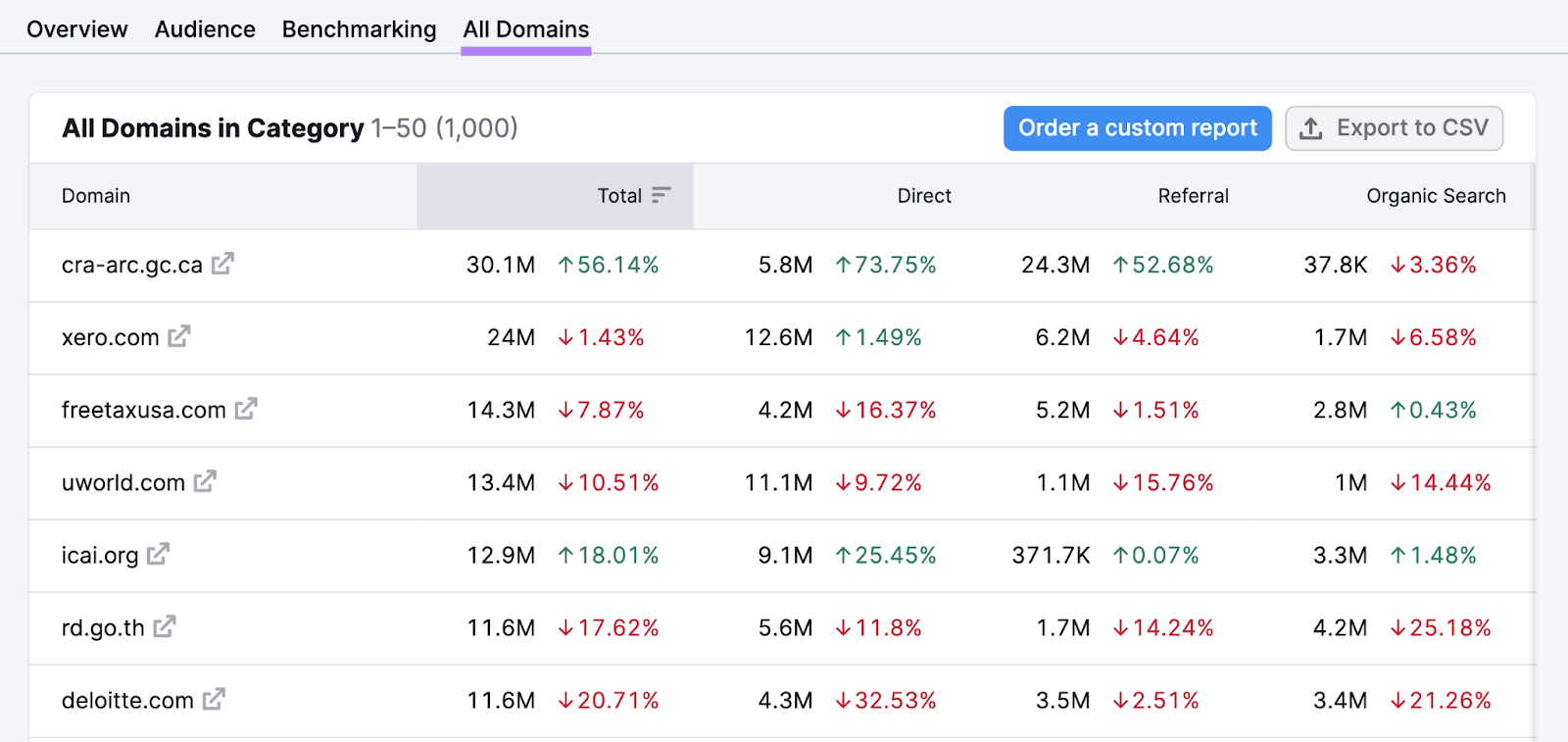Image resolution: width=1568 pixels, height=742 pixels.
Task: Open the icai.org domain link
Action: [100, 555]
